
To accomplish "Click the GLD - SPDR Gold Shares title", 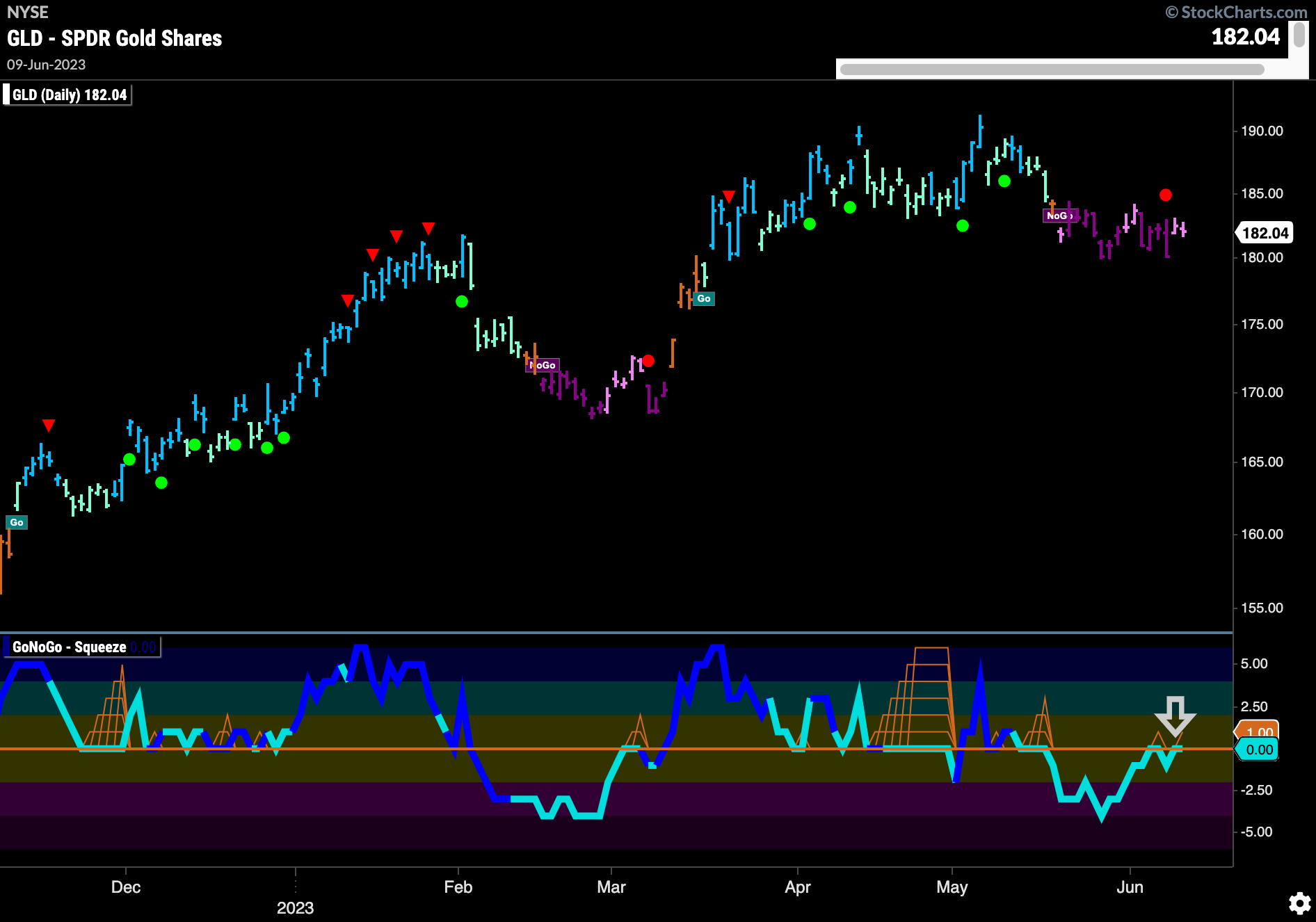I will [x=115, y=38].
